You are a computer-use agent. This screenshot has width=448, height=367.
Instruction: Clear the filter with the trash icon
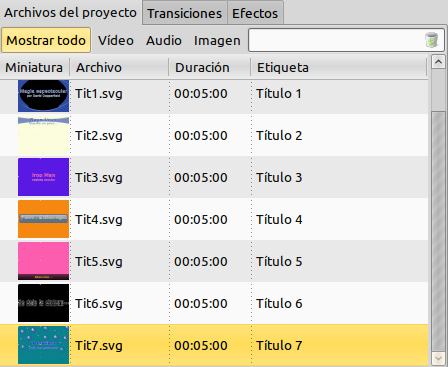coord(431,40)
